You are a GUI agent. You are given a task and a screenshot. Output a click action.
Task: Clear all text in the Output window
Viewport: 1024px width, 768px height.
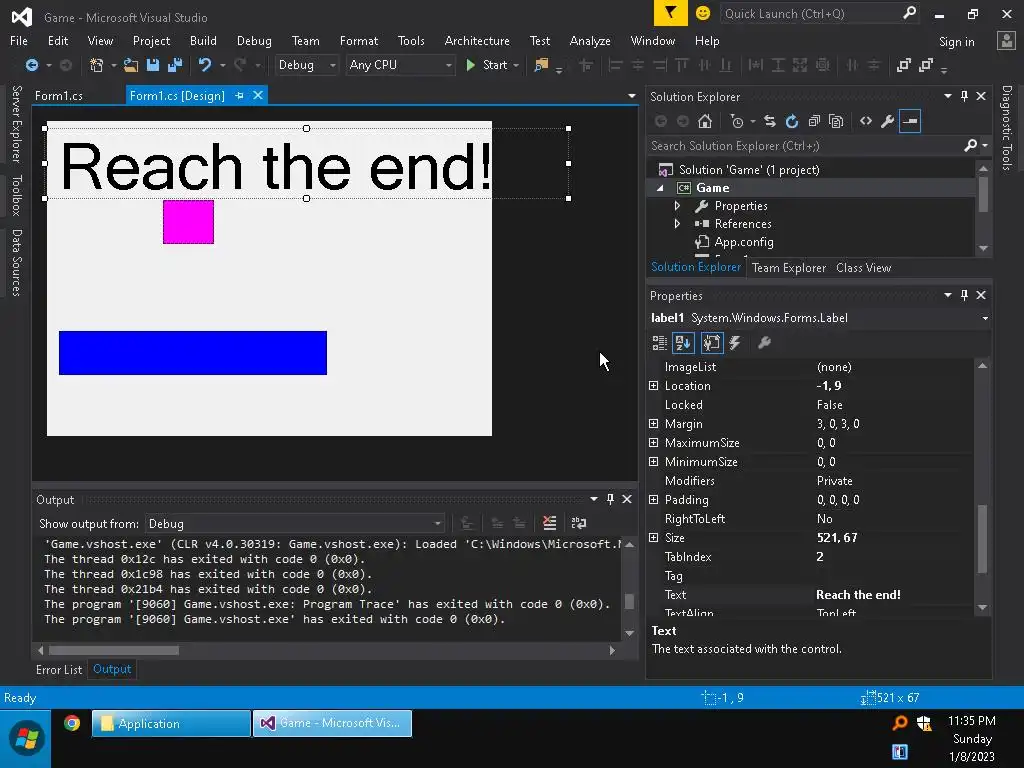click(550, 523)
